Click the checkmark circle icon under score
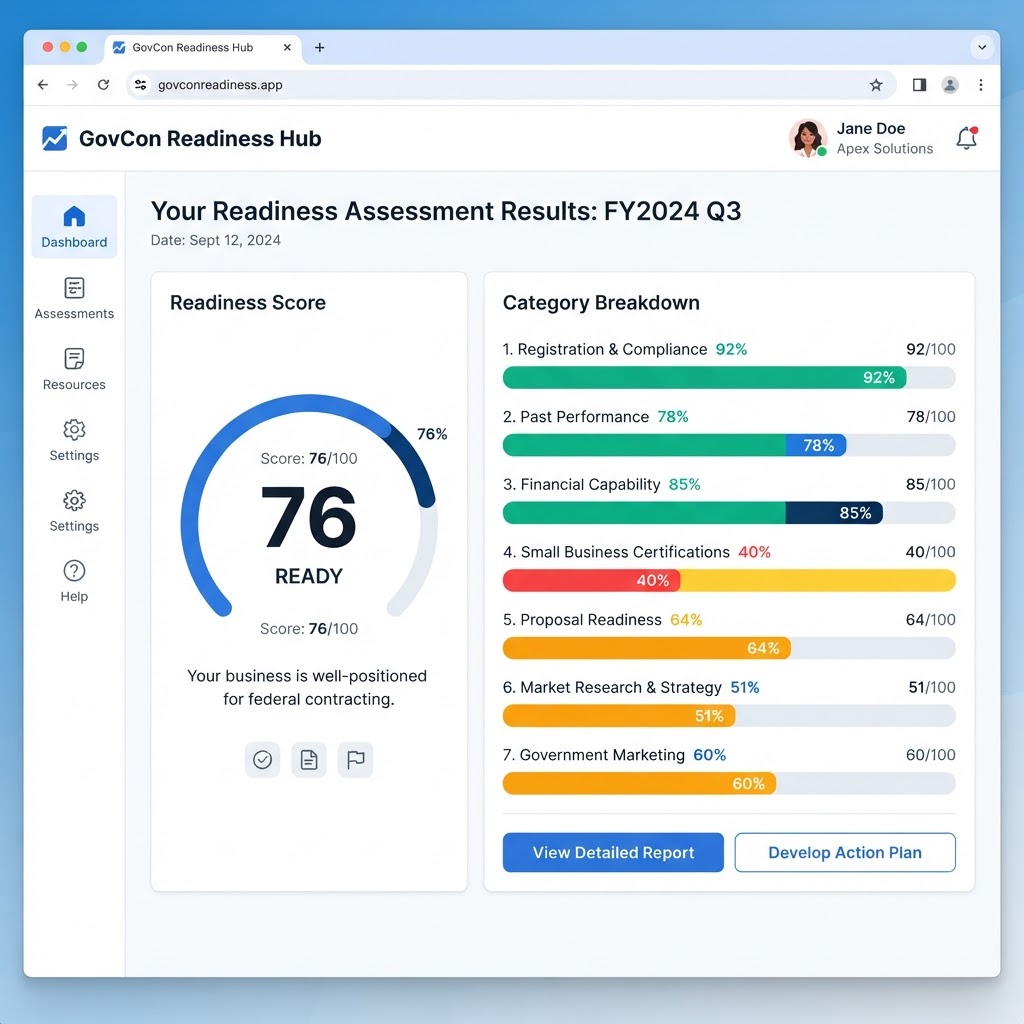Viewport: 1024px width, 1024px height. coord(263,760)
